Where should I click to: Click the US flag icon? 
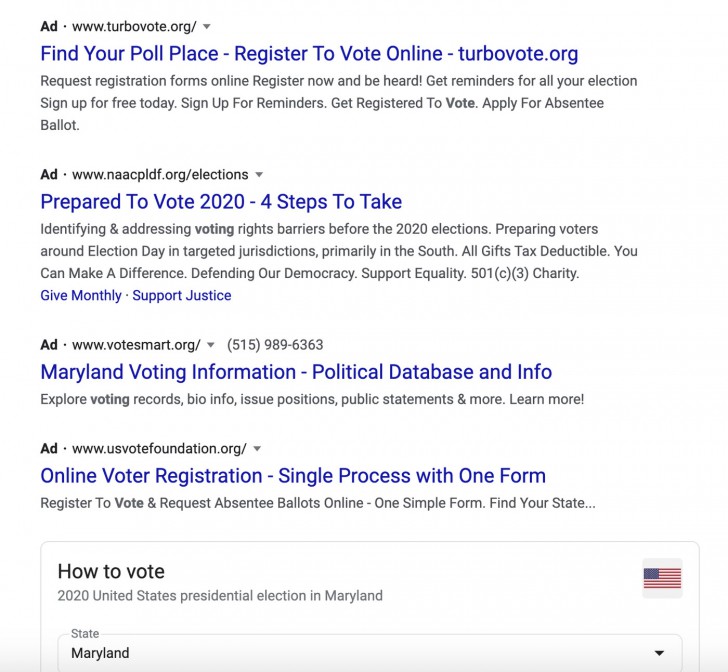(x=662, y=578)
